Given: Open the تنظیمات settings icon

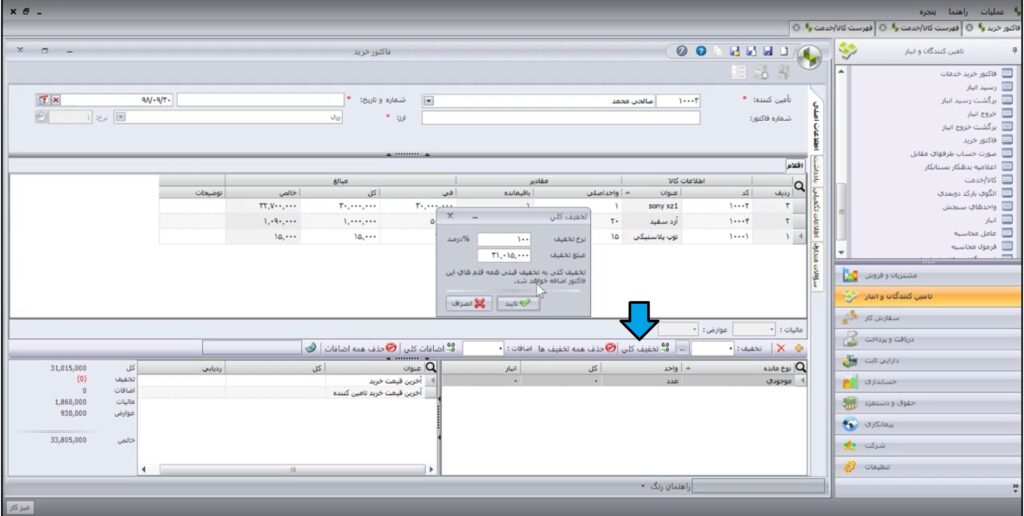Looking at the screenshot, I should click(x=850, y=468).
